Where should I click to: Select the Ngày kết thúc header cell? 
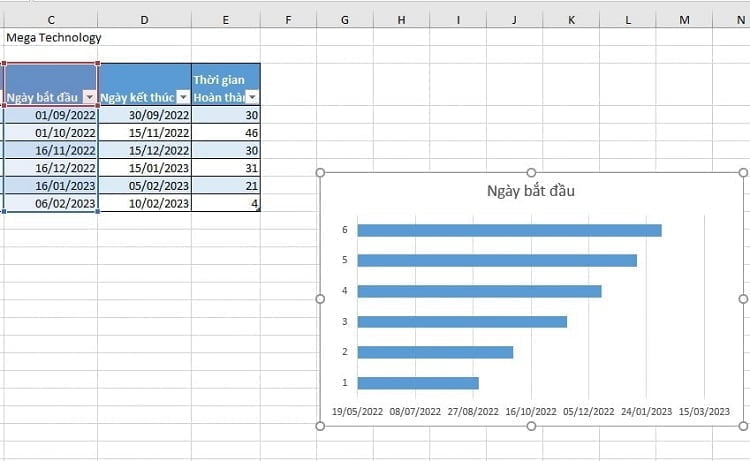144,84
